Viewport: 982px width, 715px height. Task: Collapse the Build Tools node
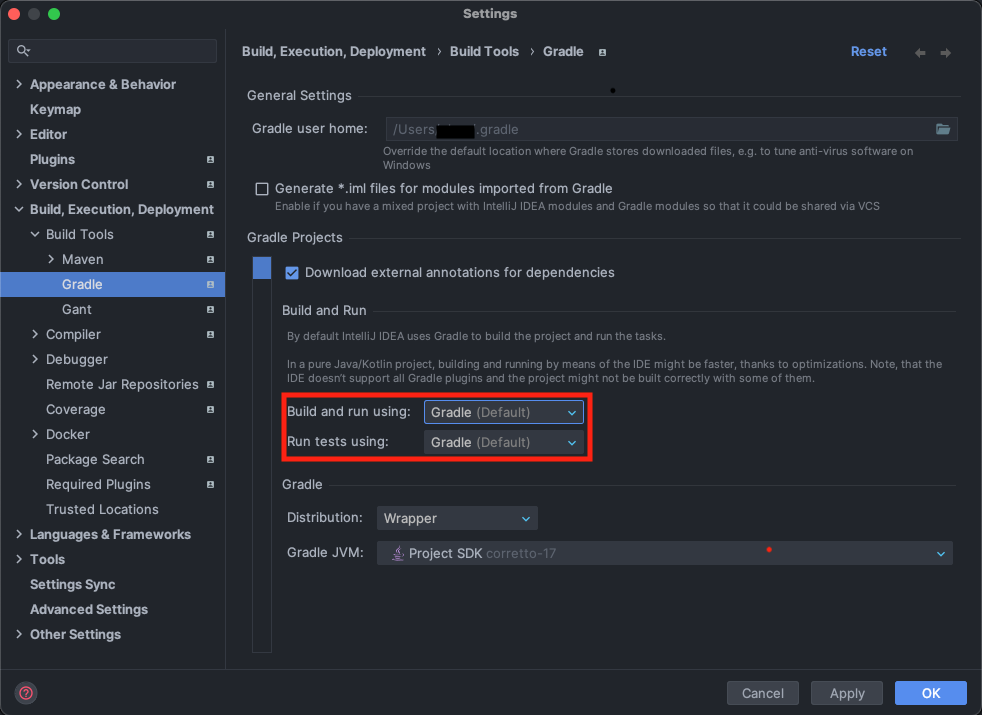point(35,235)
